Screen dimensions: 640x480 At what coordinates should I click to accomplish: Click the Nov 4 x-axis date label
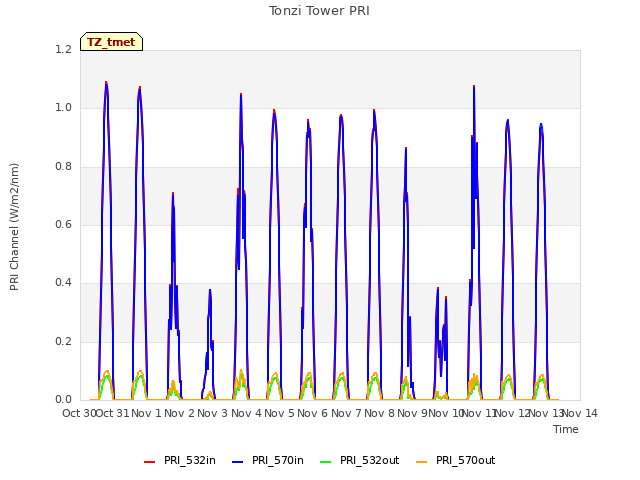coord(246,413)
